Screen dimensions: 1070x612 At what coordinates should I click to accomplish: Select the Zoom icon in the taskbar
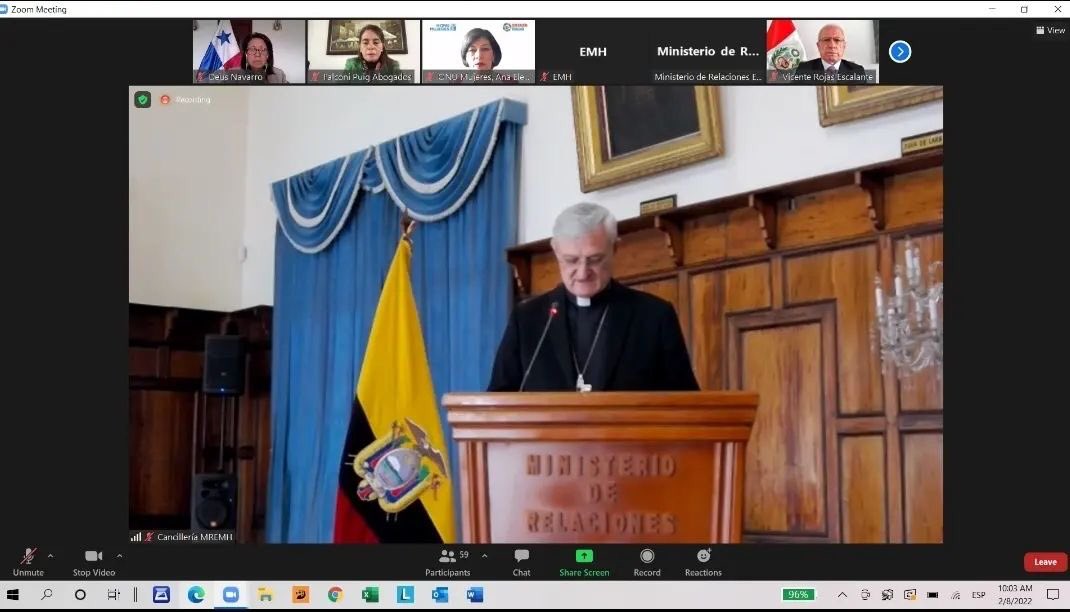[232, 595]
